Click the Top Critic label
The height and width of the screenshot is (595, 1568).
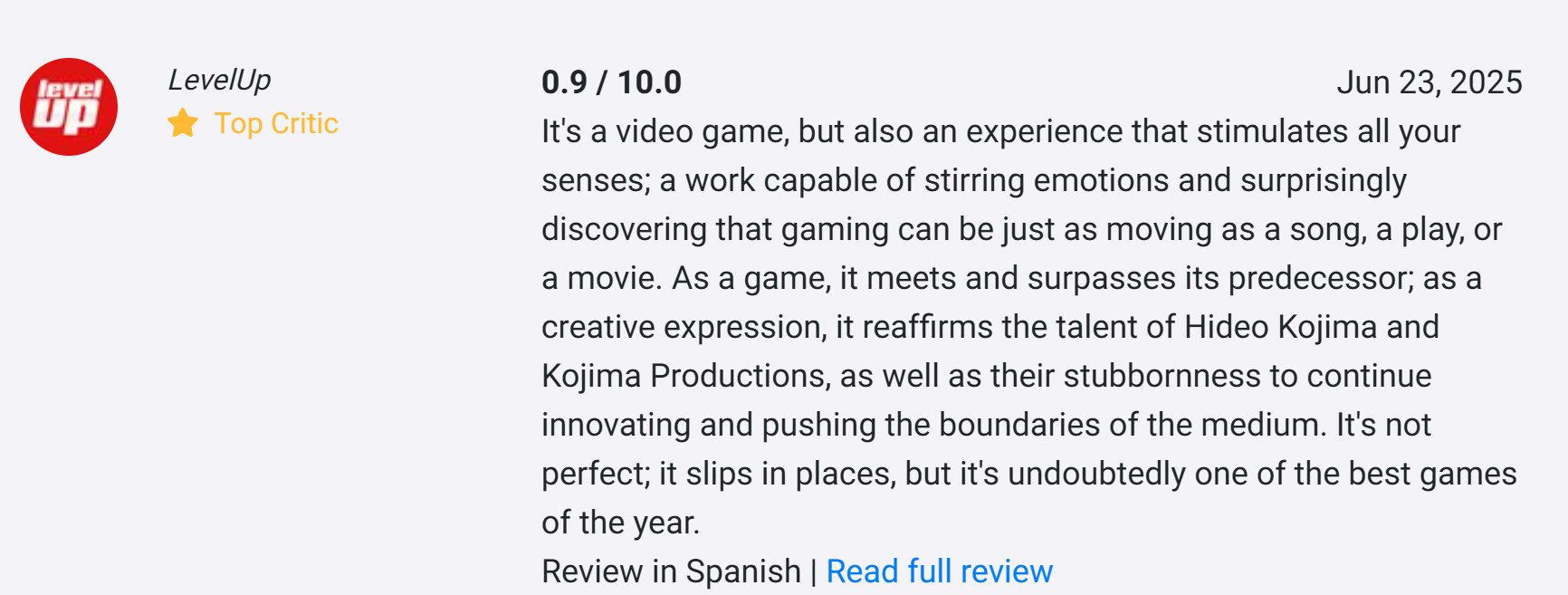coord(276,123)
